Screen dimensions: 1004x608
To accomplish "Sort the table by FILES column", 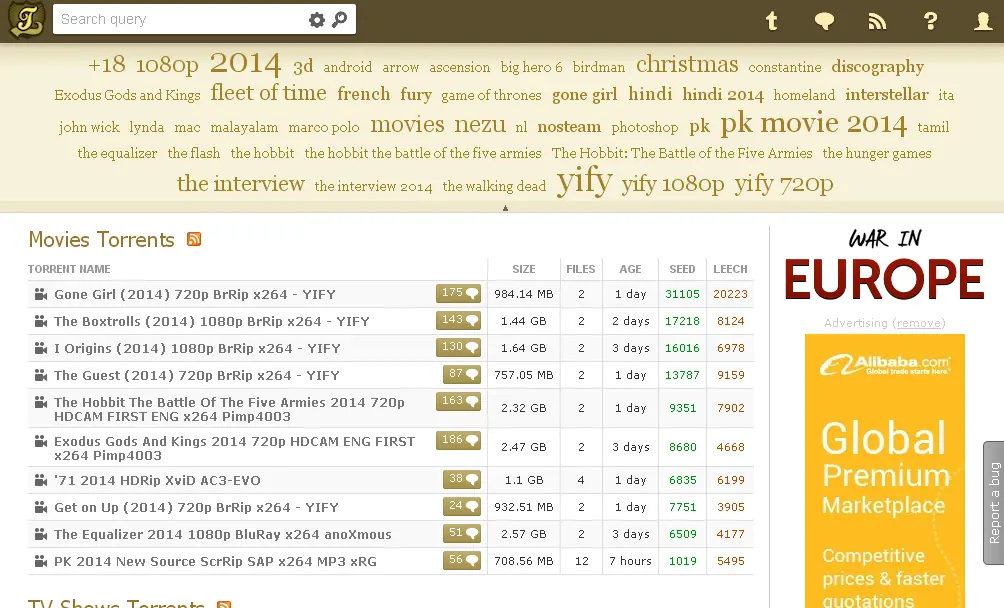I will tap(580, 269).
